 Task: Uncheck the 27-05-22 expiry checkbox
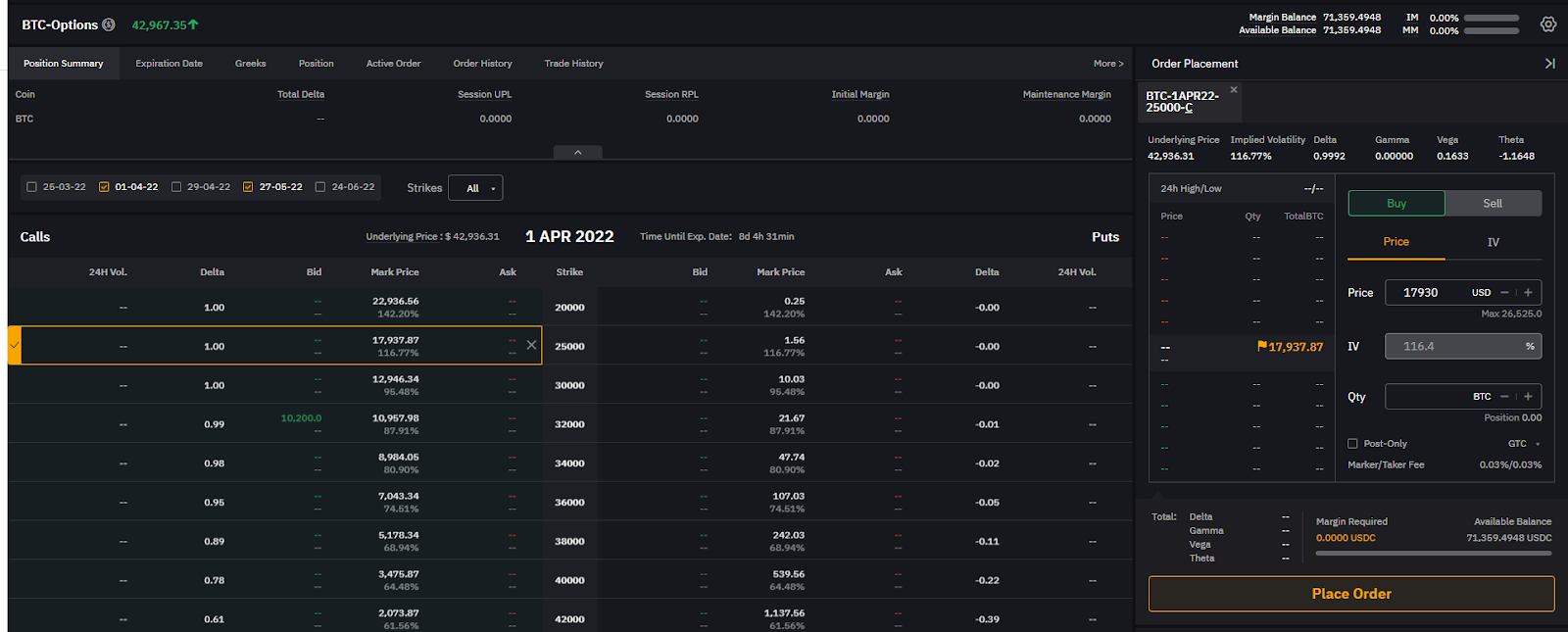[248, 187]
